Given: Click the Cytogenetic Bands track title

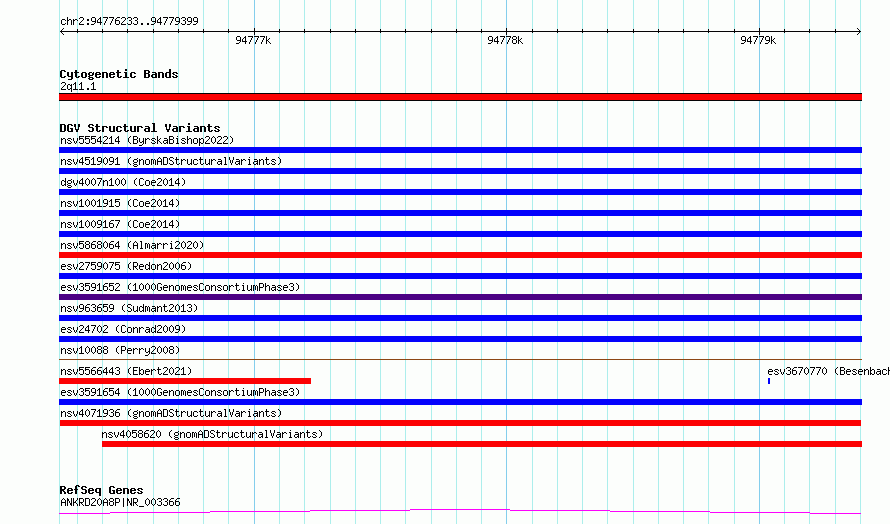Looking at the screenshot, I should coord(119,74).
